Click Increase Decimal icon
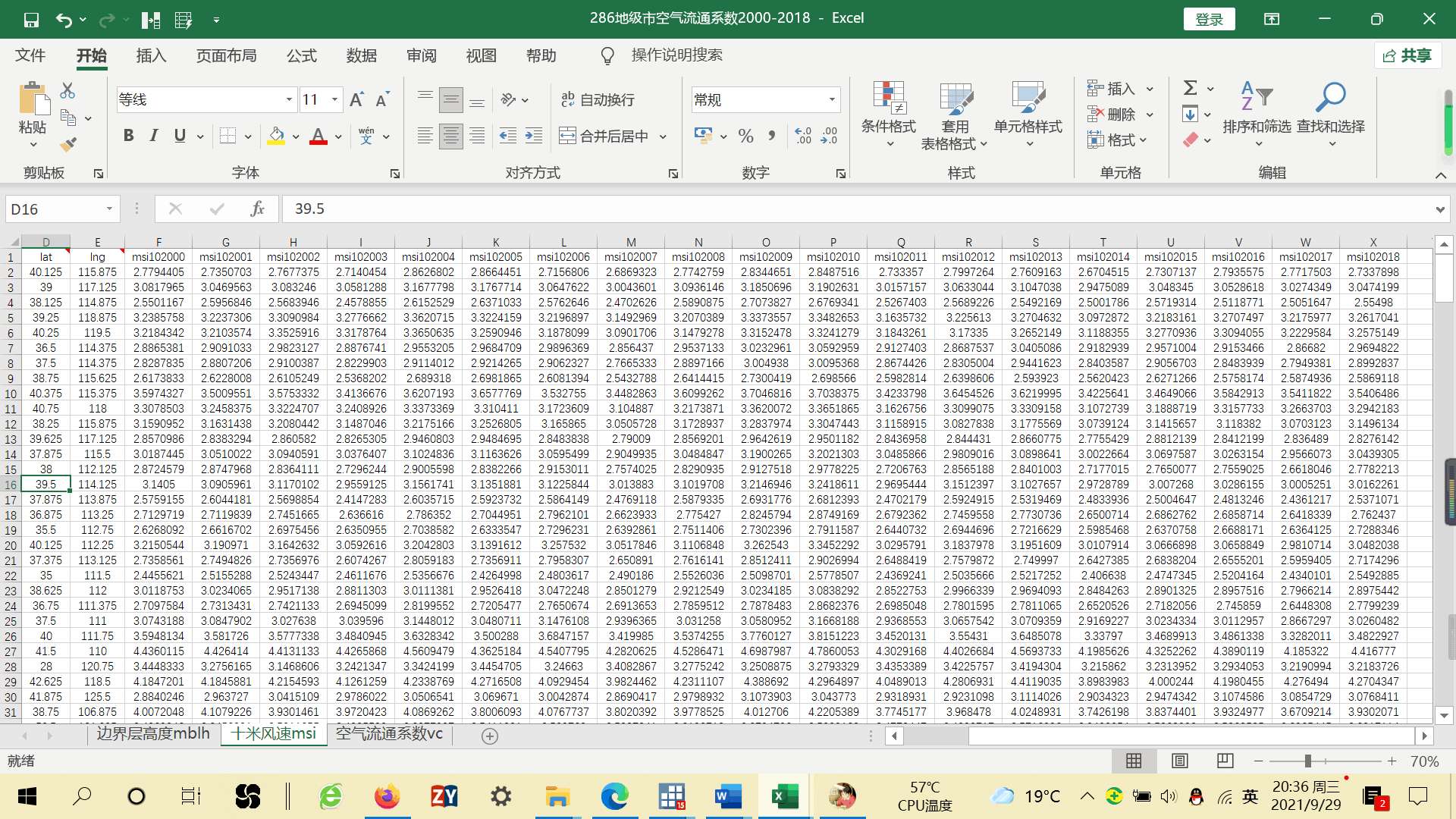This screenshot has height=819, width=1456. click(x=803, y=136)
